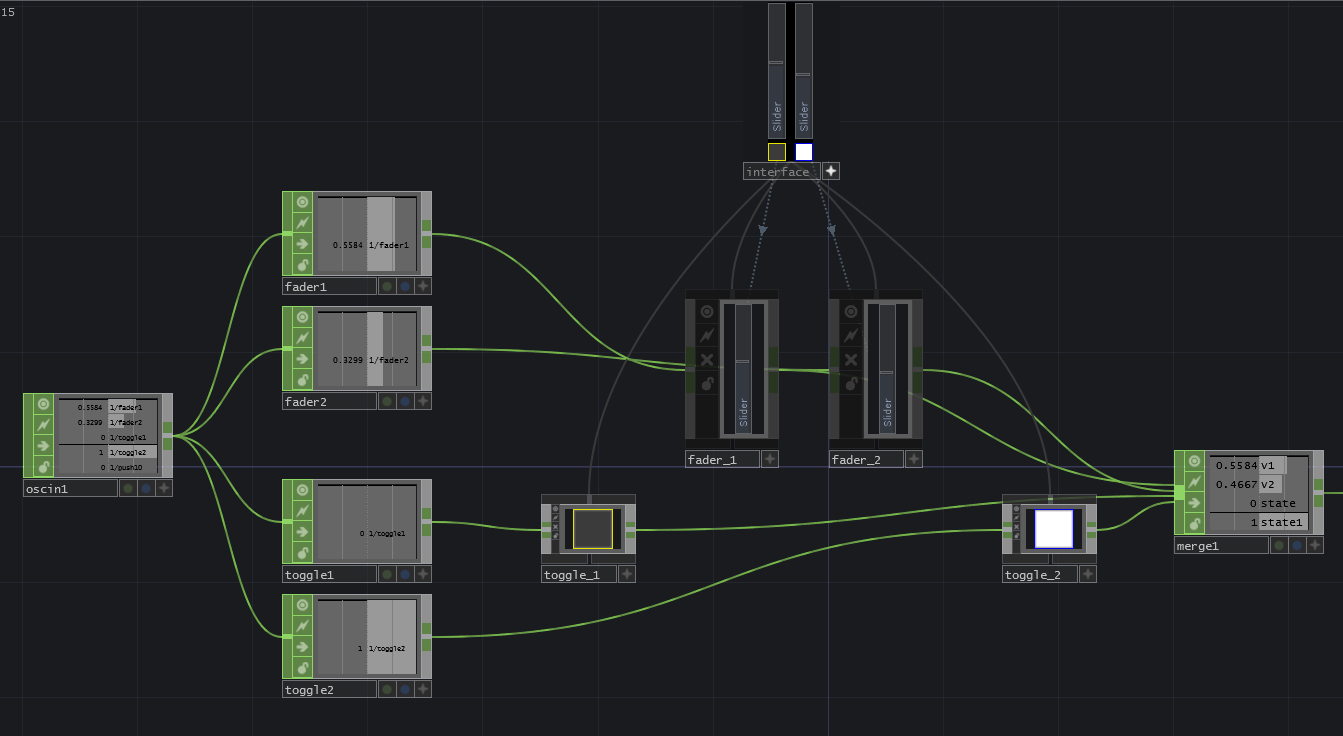This screenshot has height=736, width=1343.
Task: Click the green circle flag under toggle2
Action: tap(386, 689)
